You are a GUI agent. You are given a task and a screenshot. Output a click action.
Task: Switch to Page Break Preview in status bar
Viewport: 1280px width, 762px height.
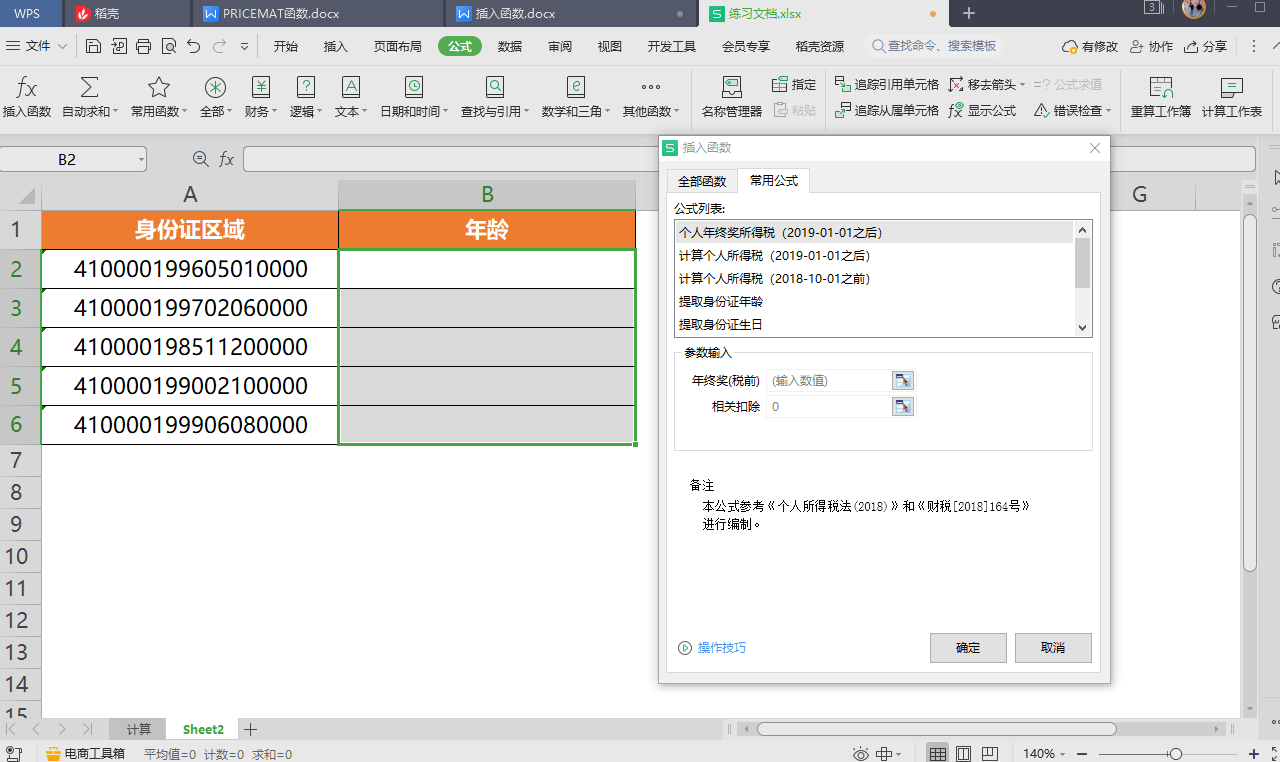[989, 753]
